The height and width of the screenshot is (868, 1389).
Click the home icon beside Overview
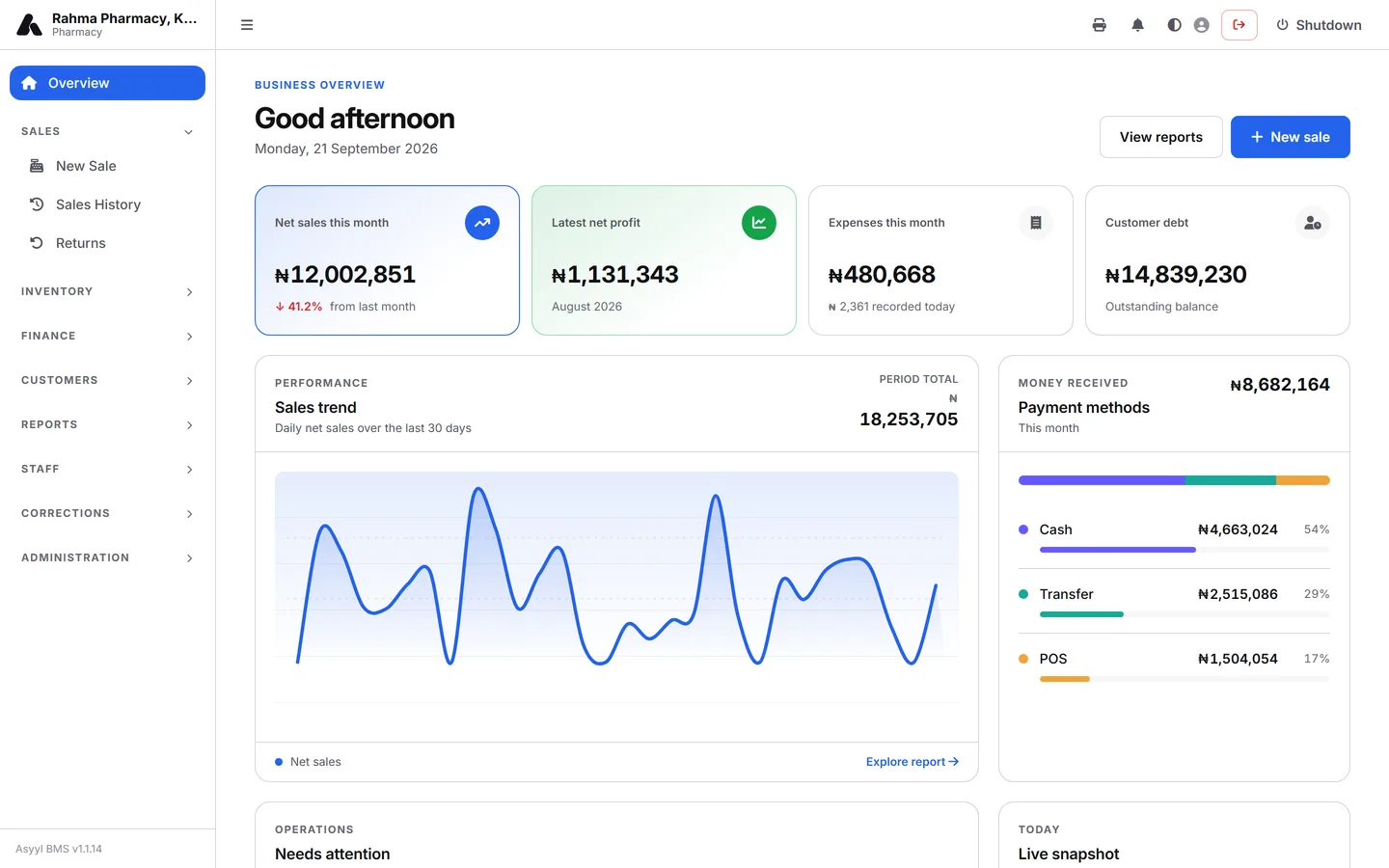(29, 83)
